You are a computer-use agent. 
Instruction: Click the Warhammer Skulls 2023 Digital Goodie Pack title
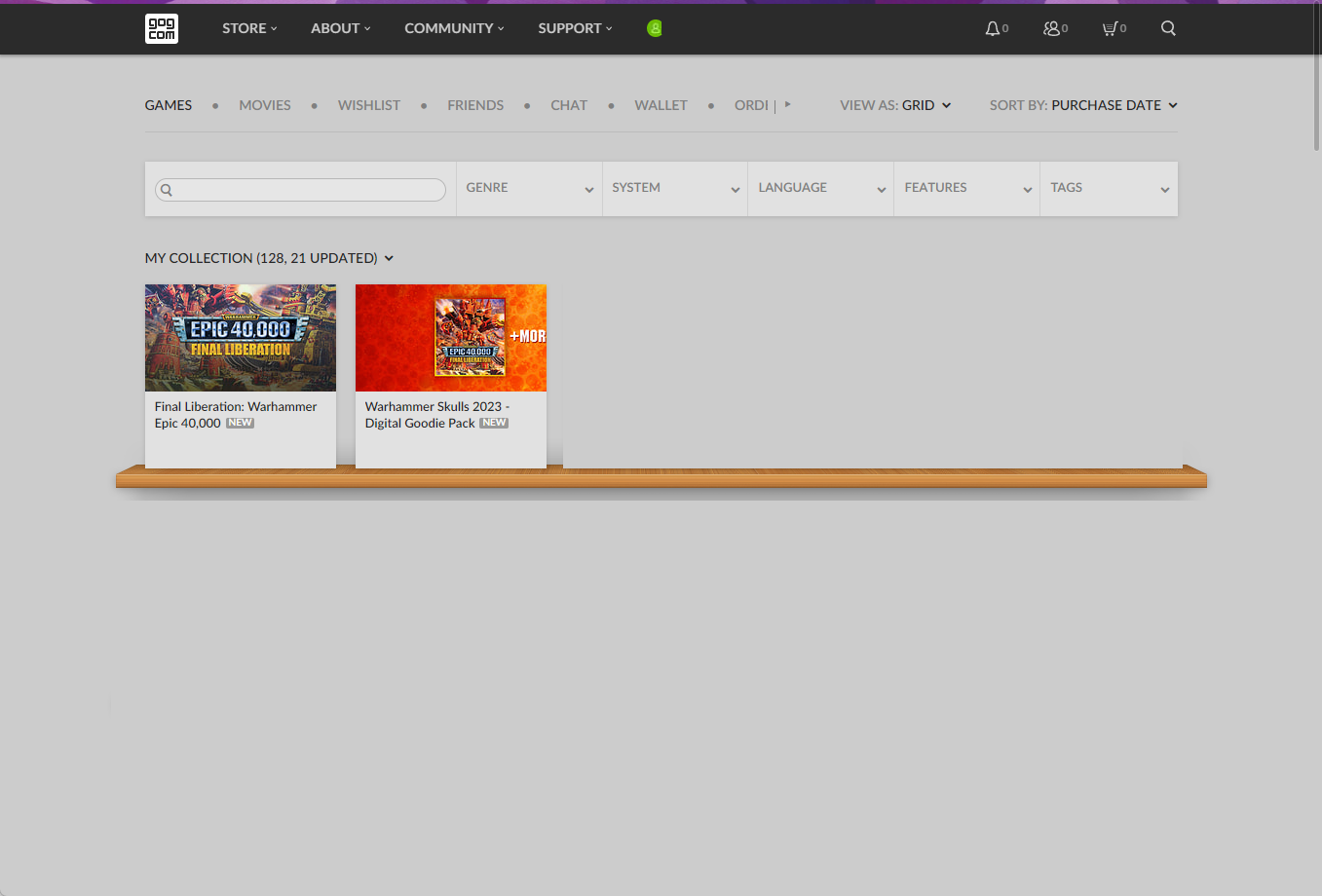tap(437, 415)
